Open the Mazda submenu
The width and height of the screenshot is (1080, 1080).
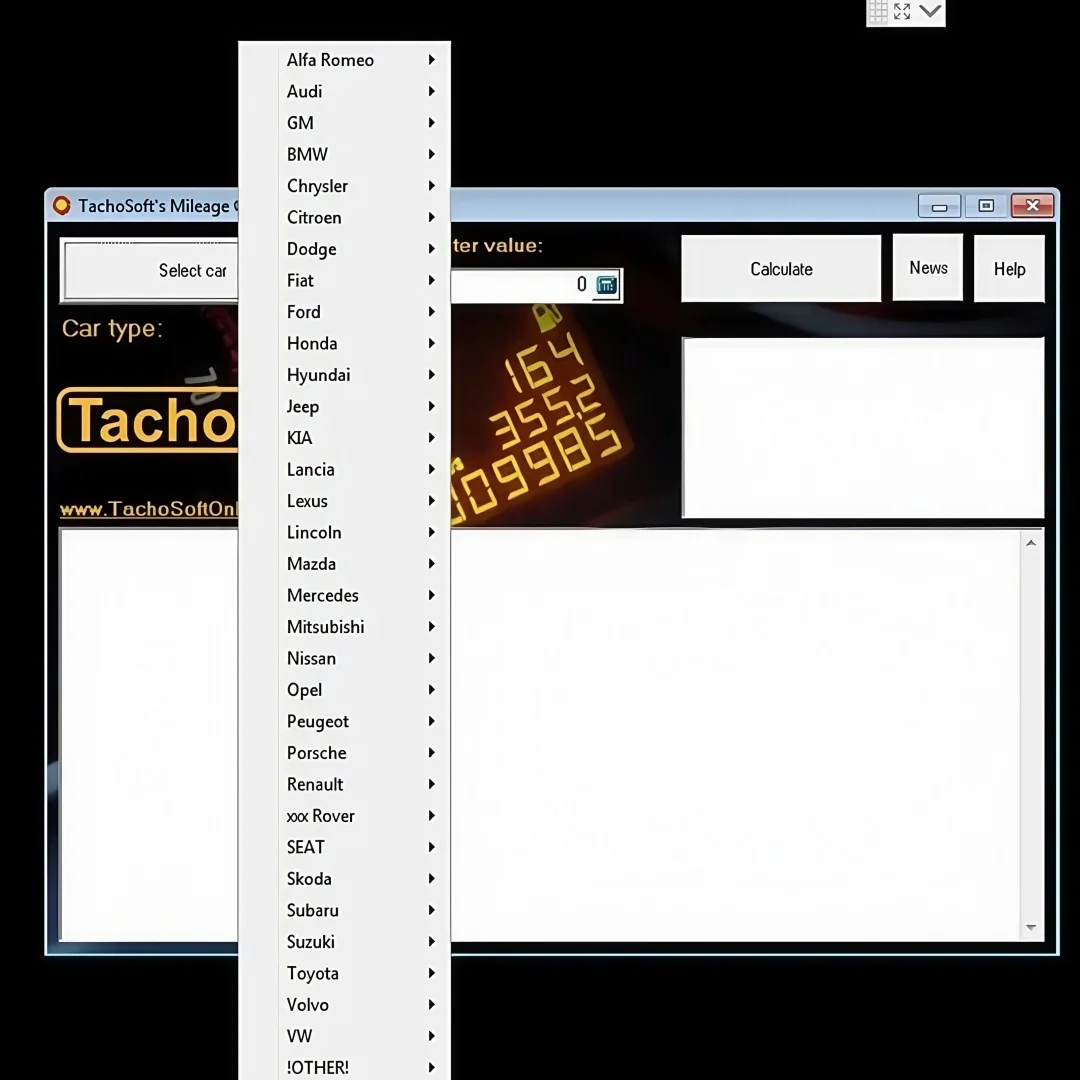344,564
